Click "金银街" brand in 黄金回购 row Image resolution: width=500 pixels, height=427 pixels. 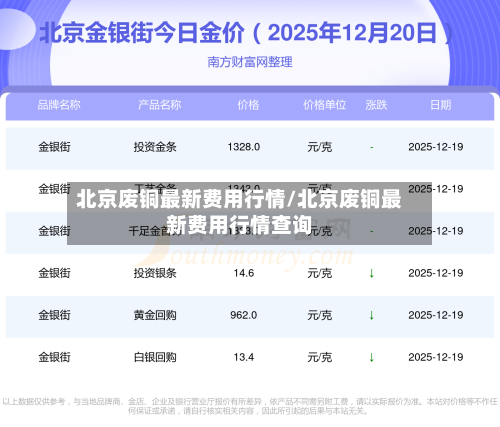pyautogui.click(x=54, y=315)
